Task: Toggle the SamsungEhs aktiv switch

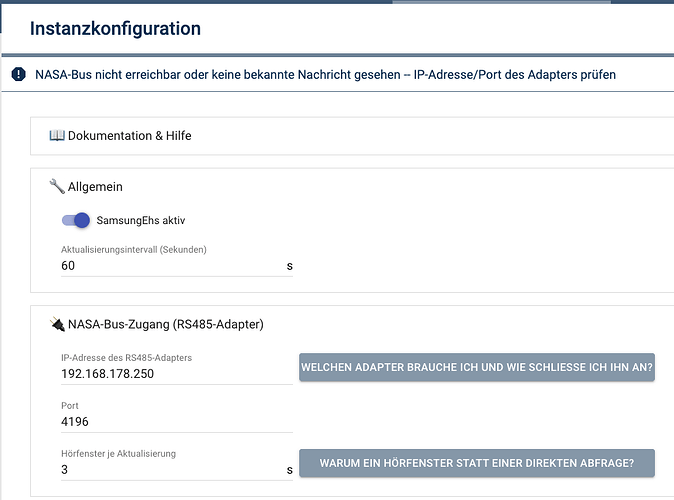Action: click(x=76, y=220)
